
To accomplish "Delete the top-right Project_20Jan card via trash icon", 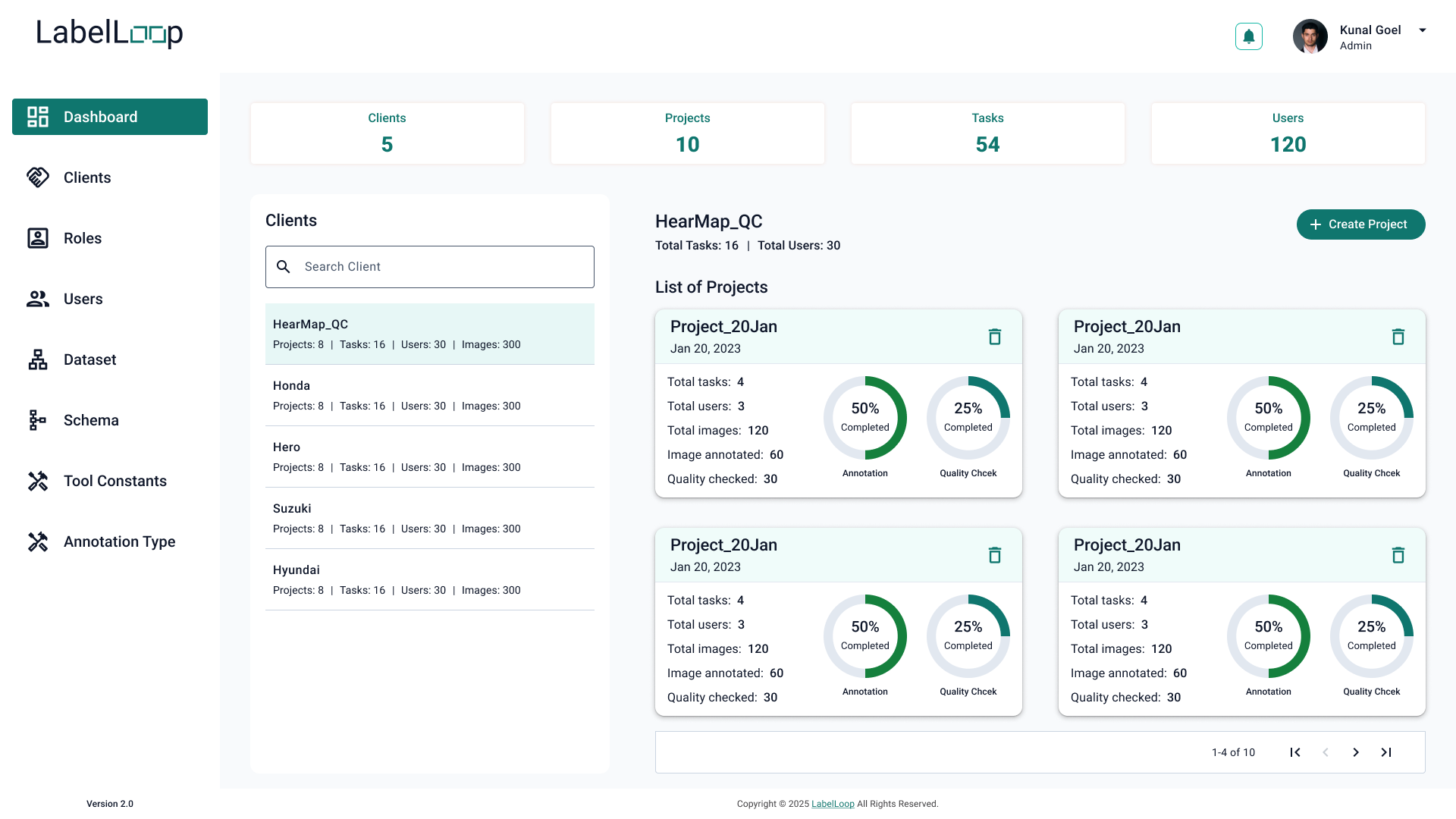I will (1398, 337).
